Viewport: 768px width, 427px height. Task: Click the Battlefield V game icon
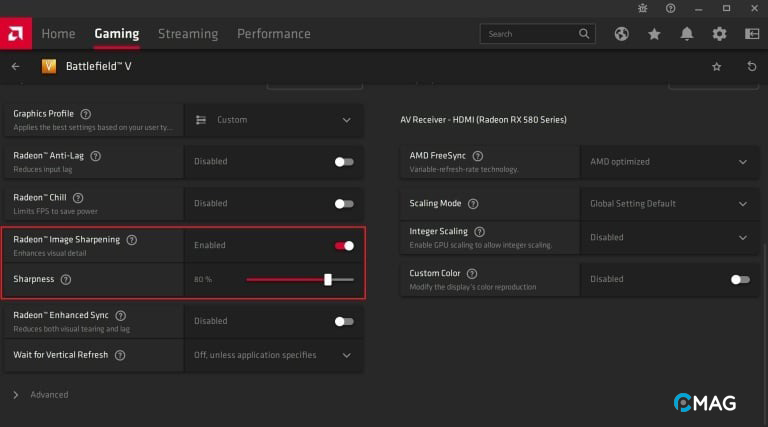48,66
